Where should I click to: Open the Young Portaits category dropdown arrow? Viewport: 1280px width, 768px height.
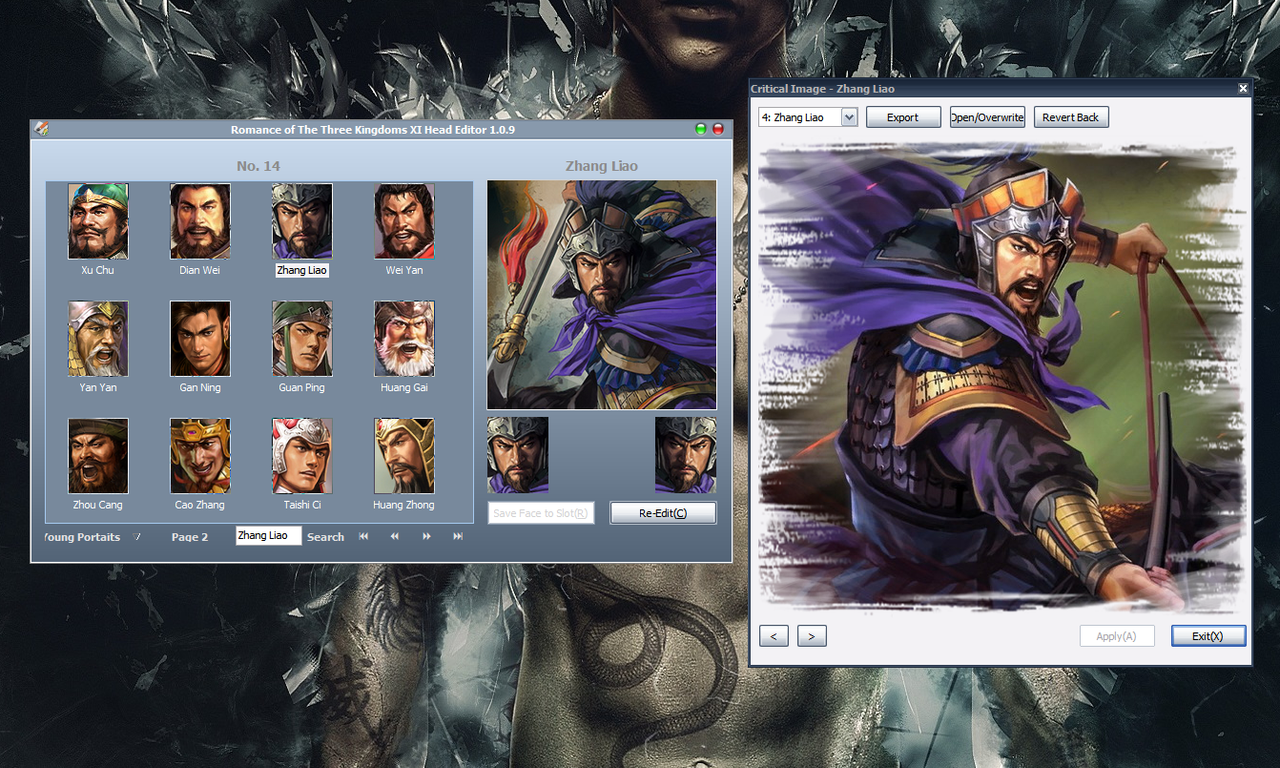(x=138, y=537)
